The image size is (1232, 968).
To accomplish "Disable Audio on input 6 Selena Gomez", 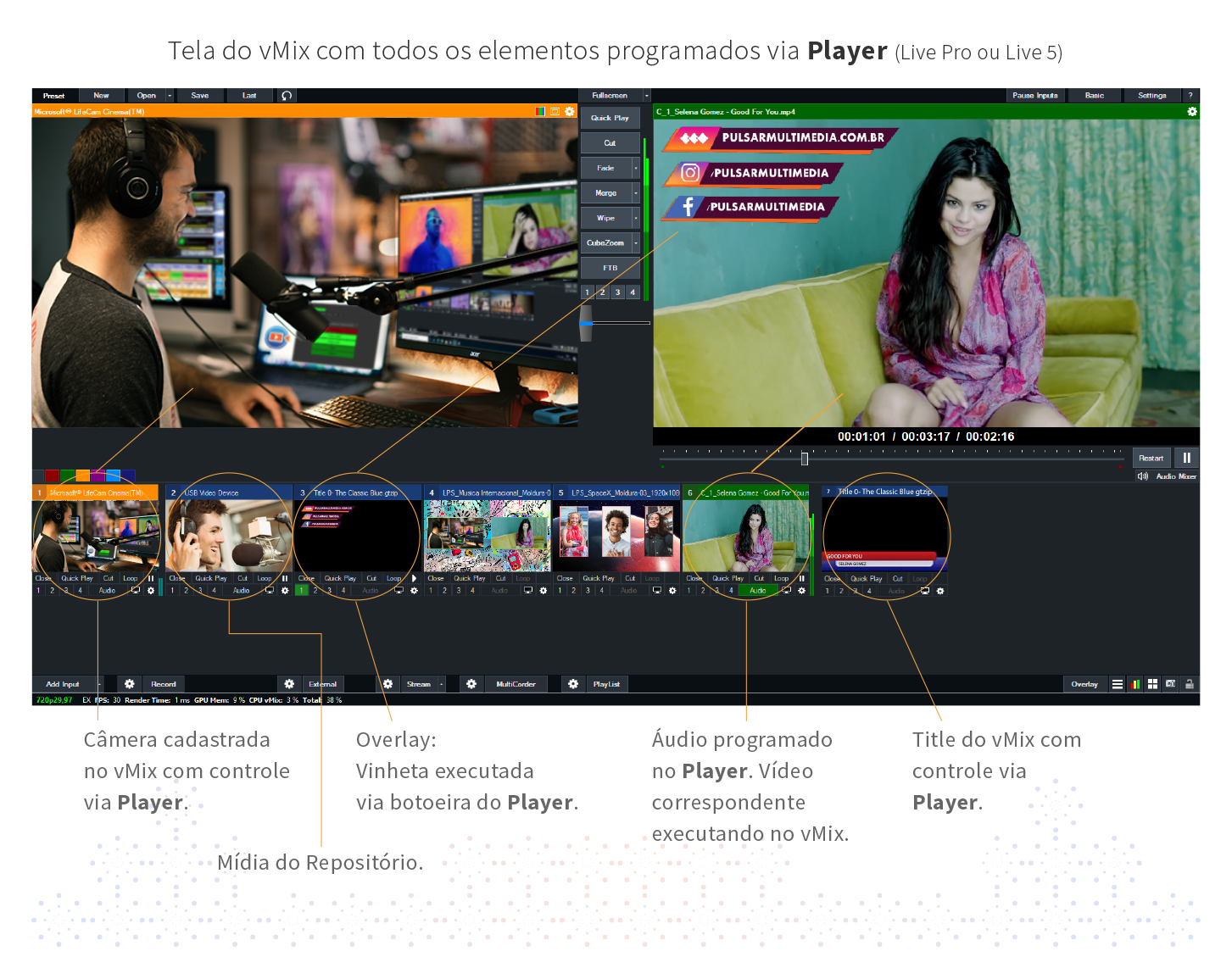I will point(758,591).
